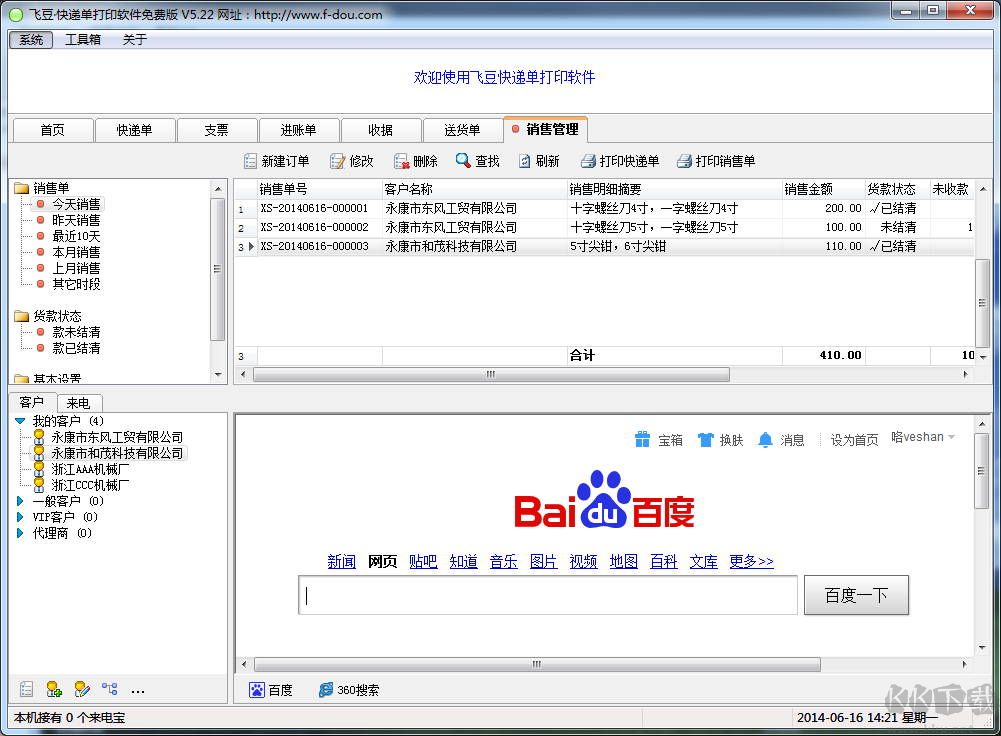Click the 打印快递单 printer icon
Screen dimensions: 1001x736
[x=588, y=161]
